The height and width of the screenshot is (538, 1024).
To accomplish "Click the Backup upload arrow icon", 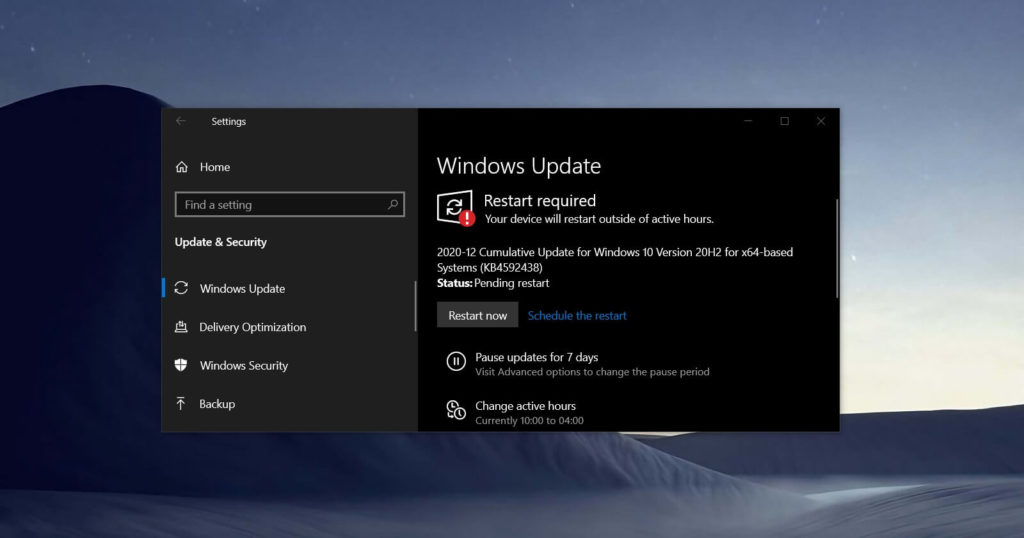I will point(181,404).
